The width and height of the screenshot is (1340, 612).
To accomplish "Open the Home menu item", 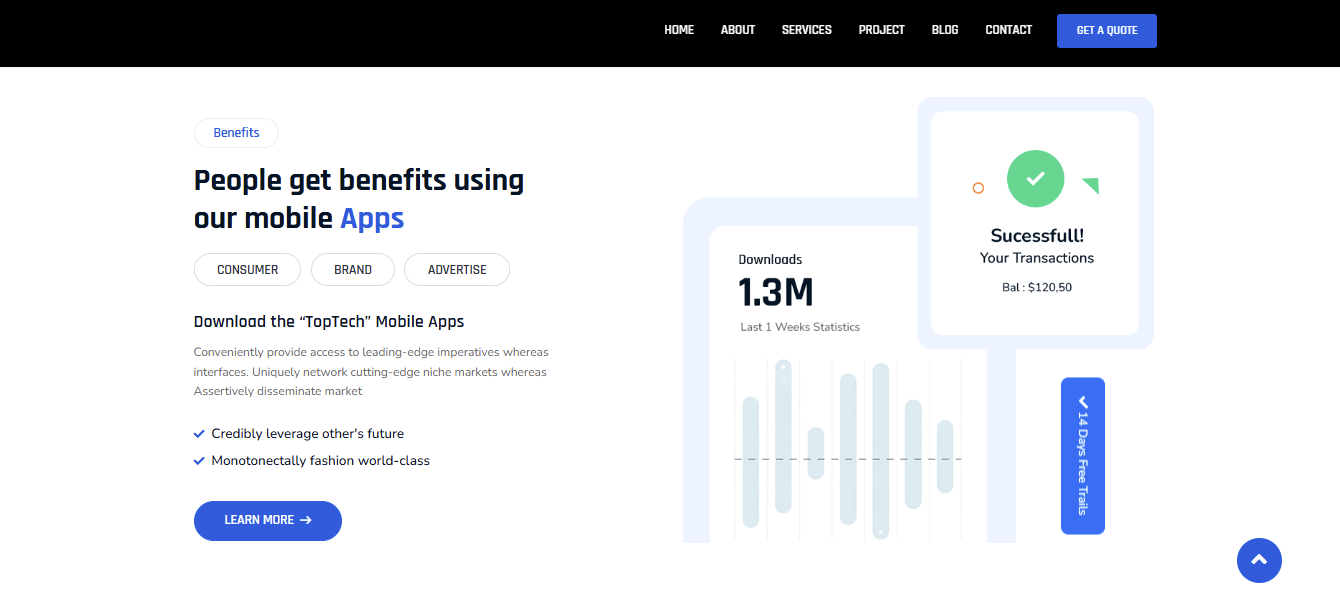I will 679,30.
